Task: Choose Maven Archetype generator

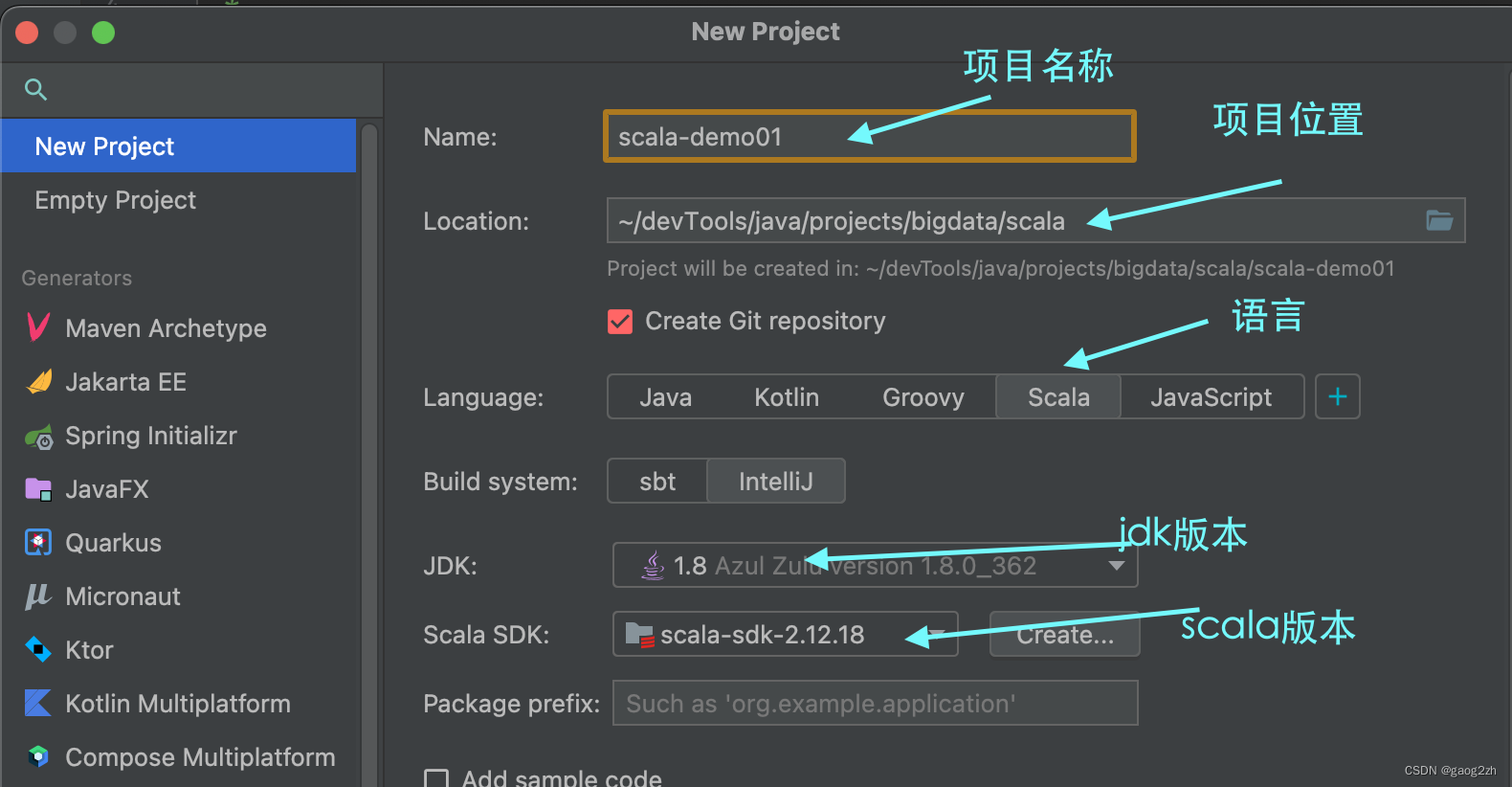Action: (x=178, y=328)
